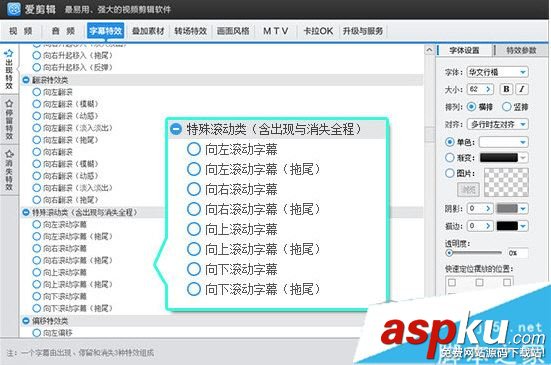This screenshot has width=551, height=365.
Task: Toggle italic I formatting
Action: [x=522, y=89]
